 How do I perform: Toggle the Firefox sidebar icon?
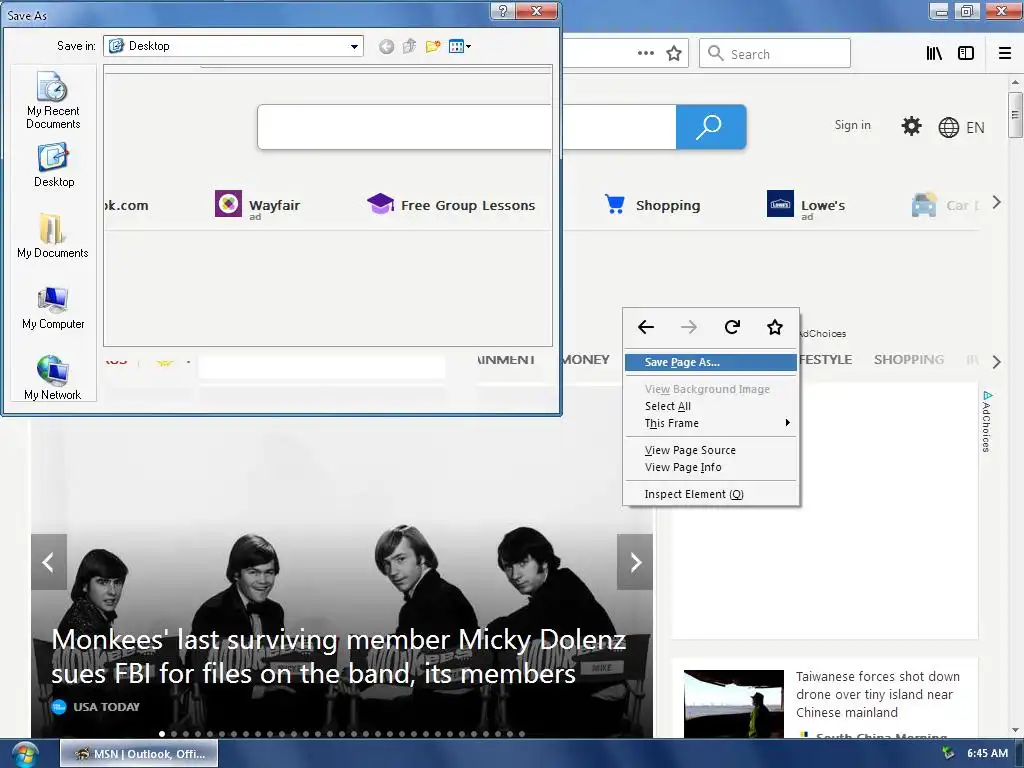tap(965, 53)
